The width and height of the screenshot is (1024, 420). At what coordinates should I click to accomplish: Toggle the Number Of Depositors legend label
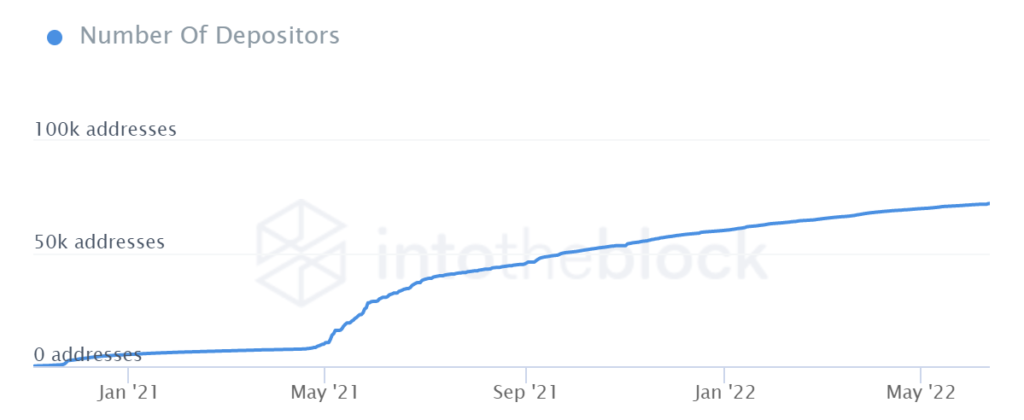point(209,36)
